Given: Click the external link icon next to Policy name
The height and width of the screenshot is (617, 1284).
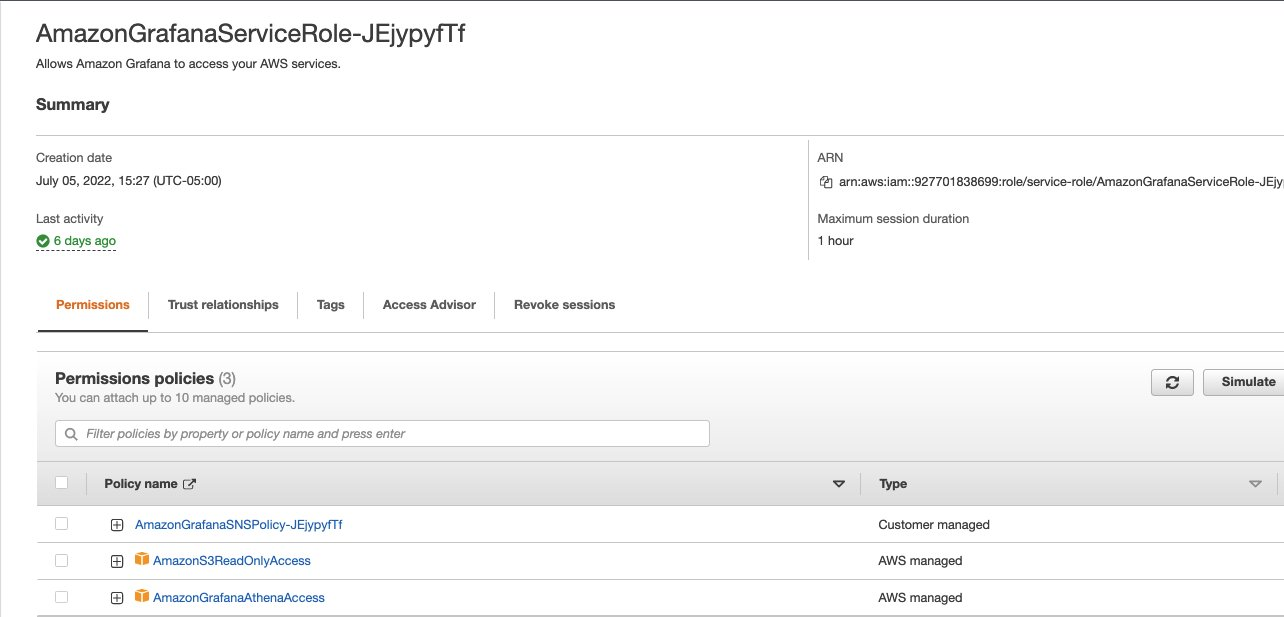Looking at the screenshot, I should [189, 483].
